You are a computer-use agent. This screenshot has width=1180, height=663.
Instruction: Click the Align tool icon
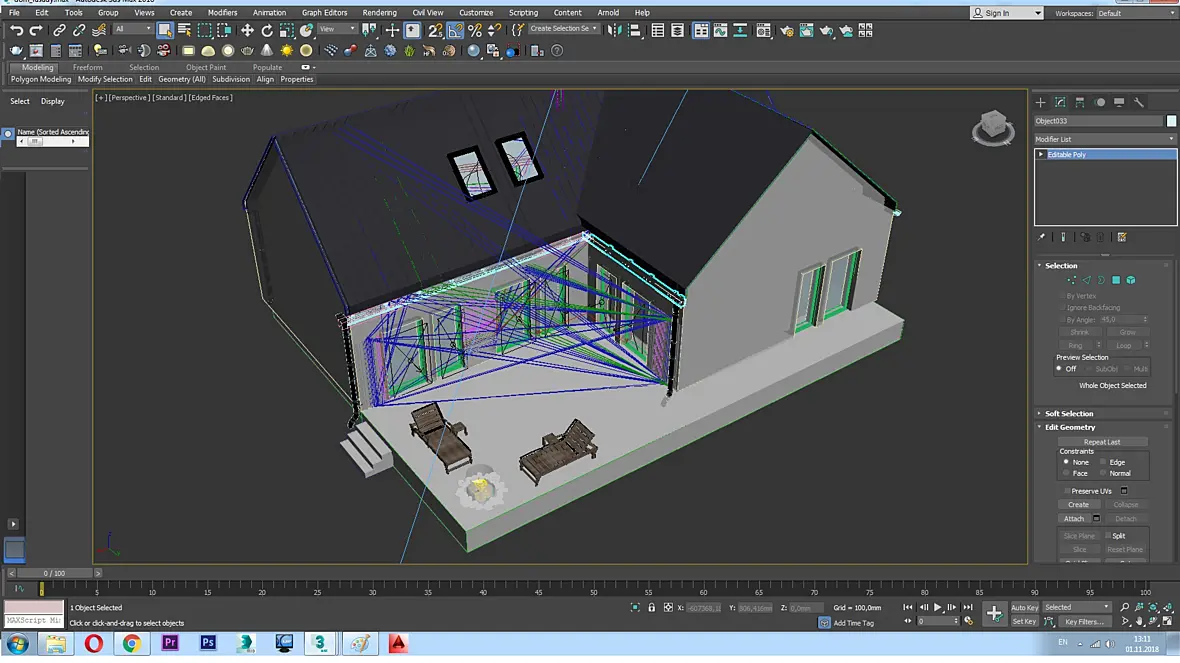[634, 31]
